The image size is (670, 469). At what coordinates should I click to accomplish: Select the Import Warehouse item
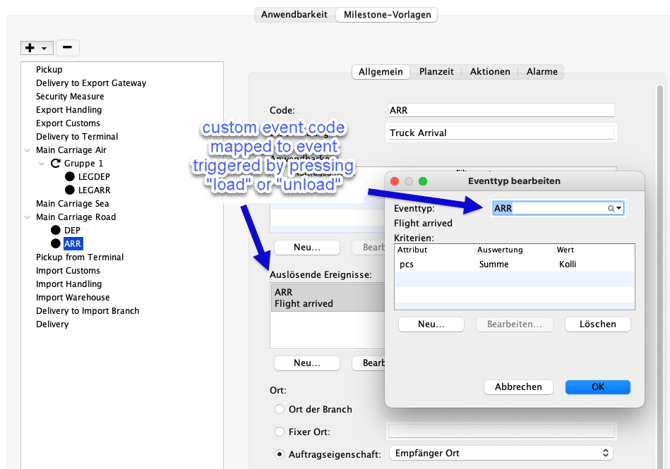click(x=73, y=297)
